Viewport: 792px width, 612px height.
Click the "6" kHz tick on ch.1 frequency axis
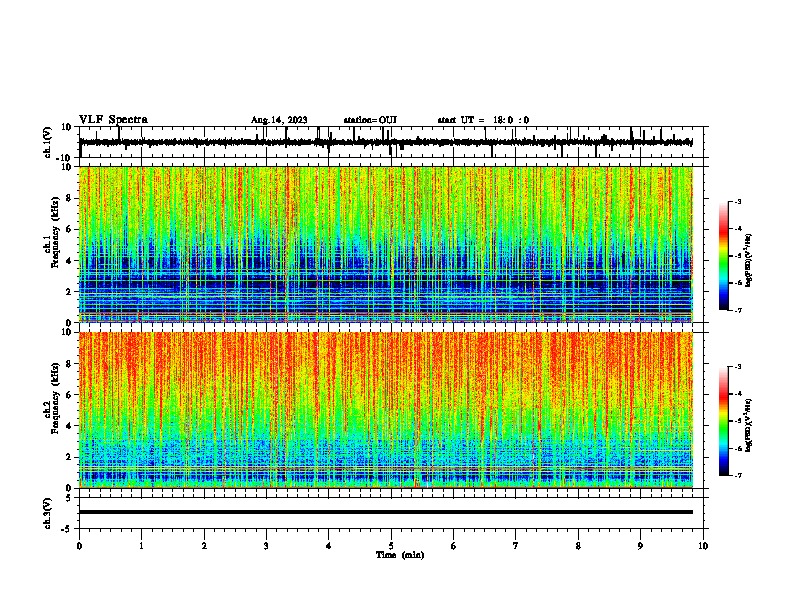69,229
